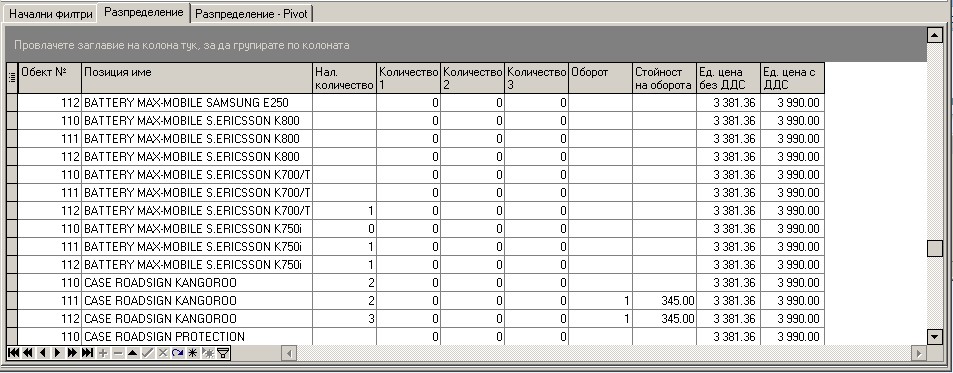The image size is (953, 373).
Task: Click the go-to-bookmark asterisk arrow icon
Action: pos(208,352)
